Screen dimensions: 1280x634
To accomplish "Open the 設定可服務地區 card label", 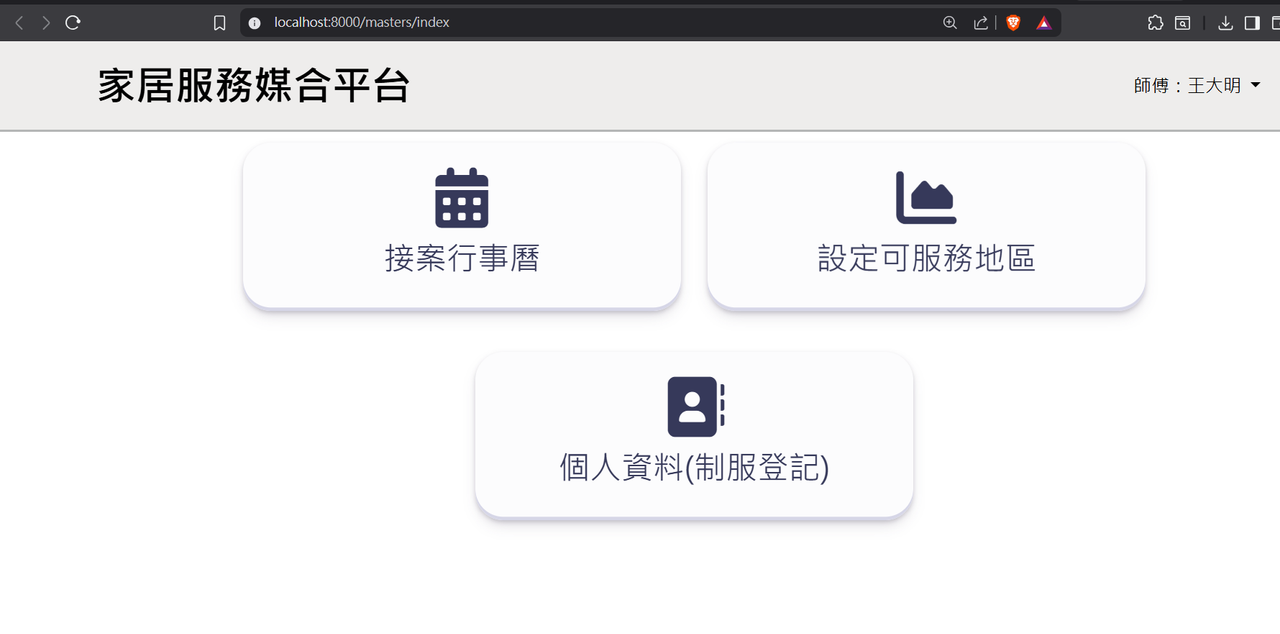I will (926, 258).
